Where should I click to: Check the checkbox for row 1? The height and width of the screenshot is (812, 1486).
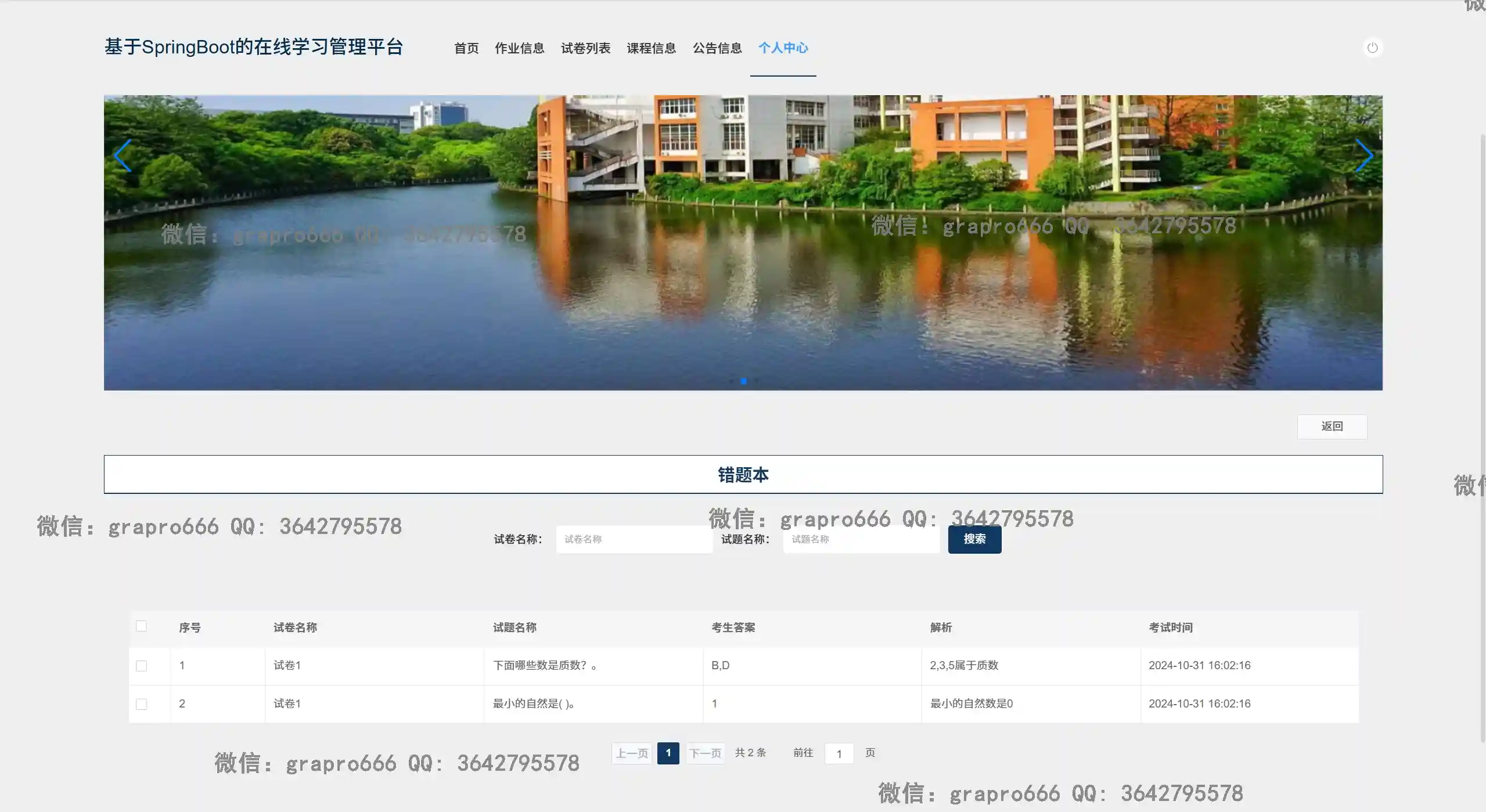(141, 666)
